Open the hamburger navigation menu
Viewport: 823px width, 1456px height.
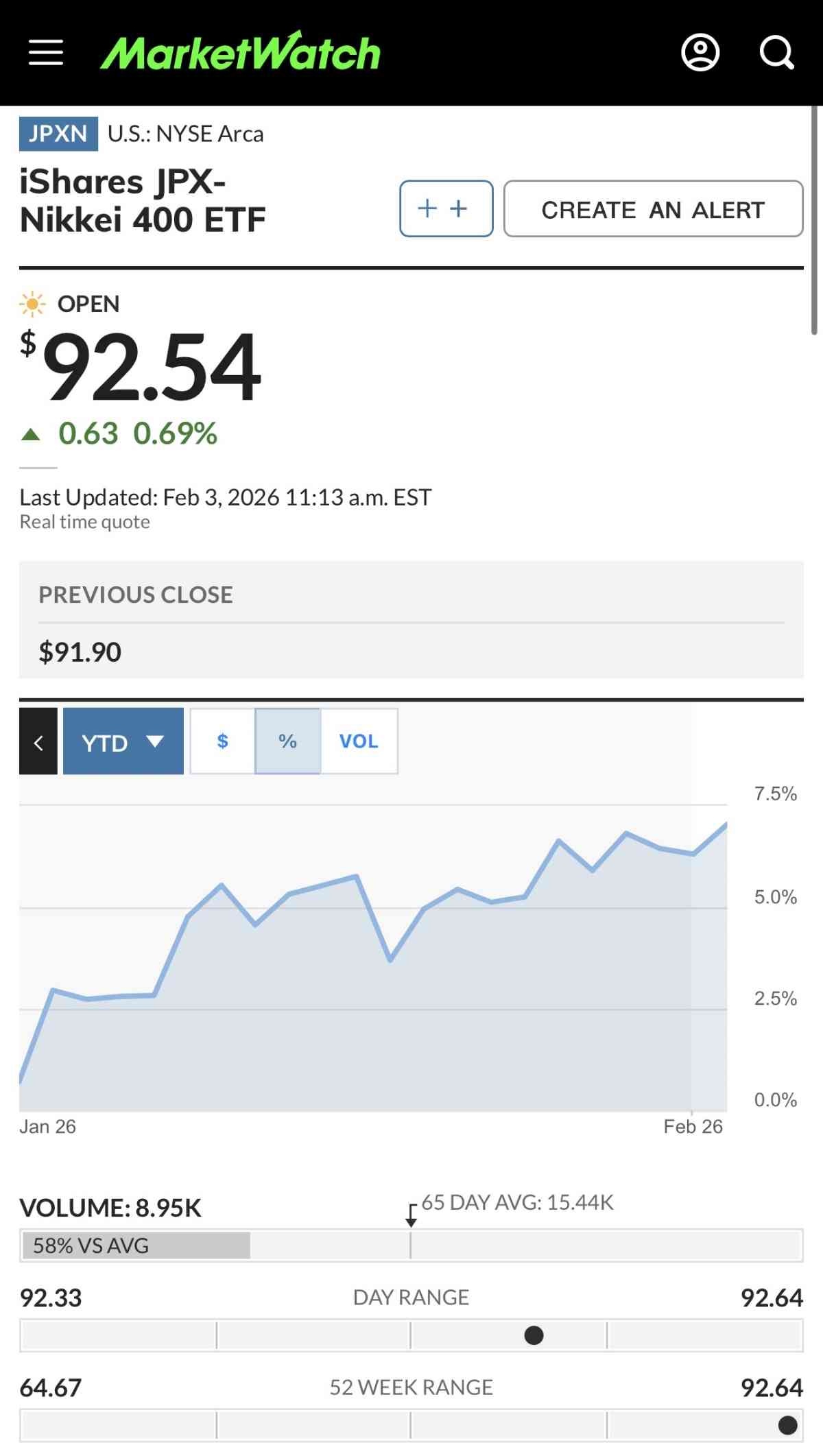click(46, 53)
